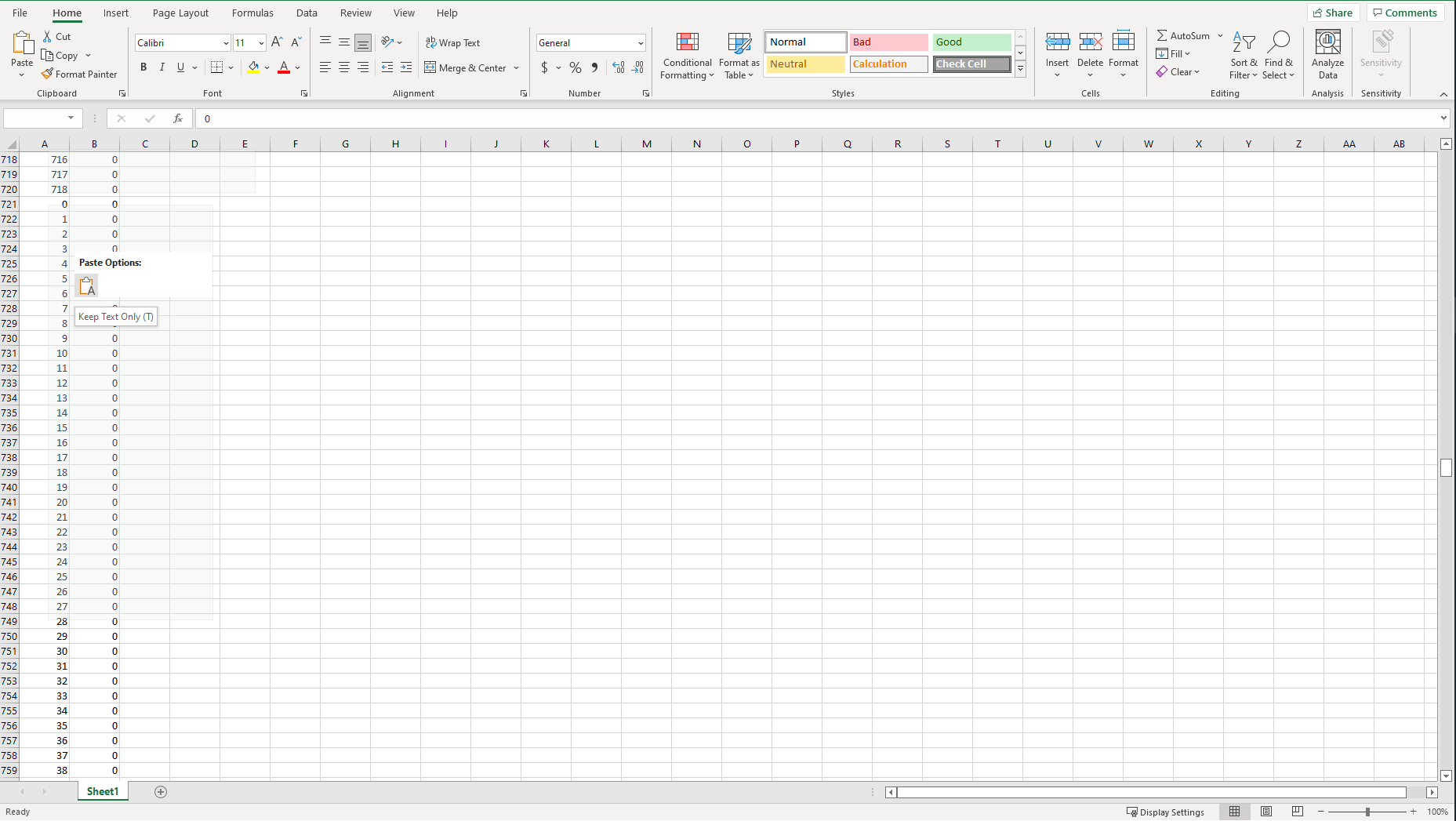Image resolution: width=1456 pixels, height=821 pixels.
Task: Choose the Keep Text Only paste option
Action: tap(86, 285)
